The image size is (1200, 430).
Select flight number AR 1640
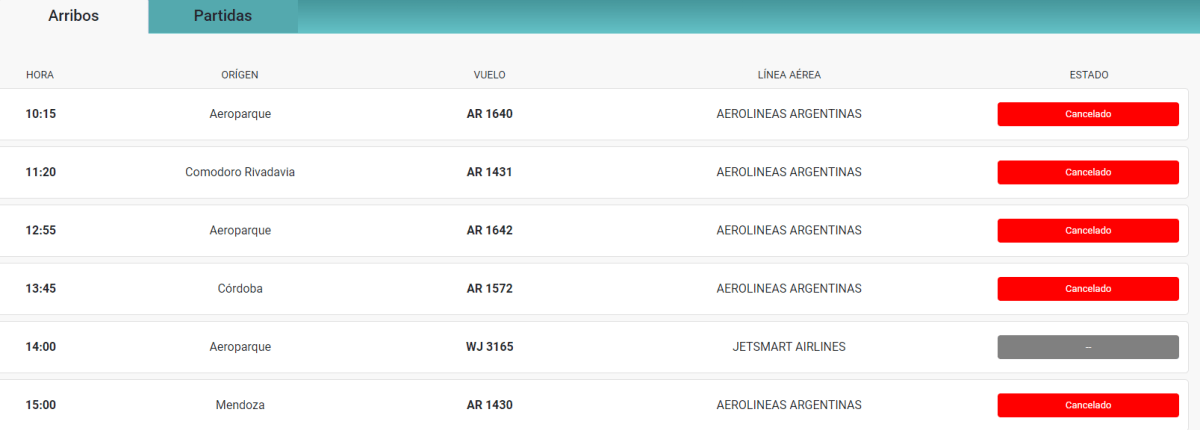[489, 114]
